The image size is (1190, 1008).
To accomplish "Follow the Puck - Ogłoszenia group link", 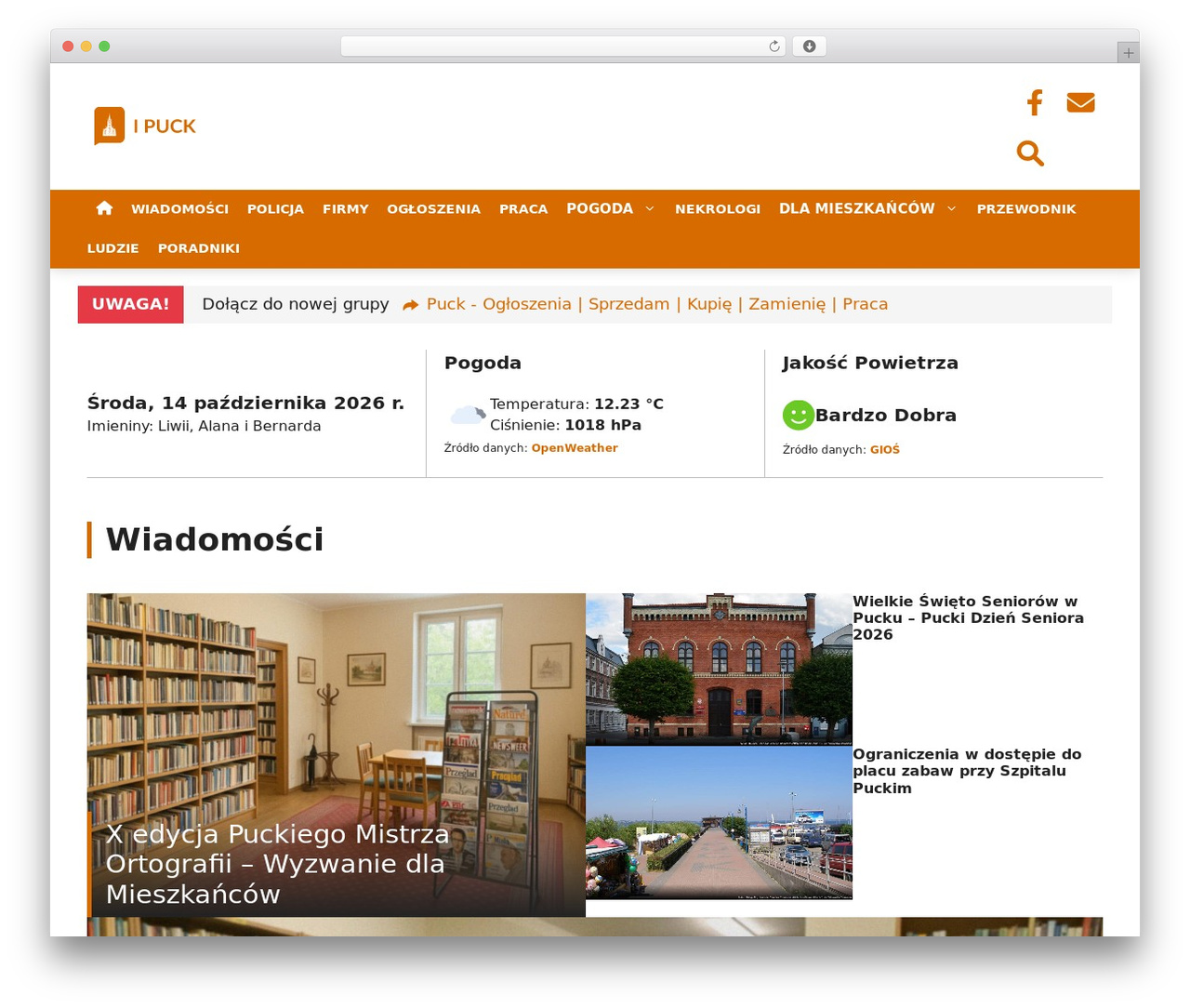I will click(657, 304).
